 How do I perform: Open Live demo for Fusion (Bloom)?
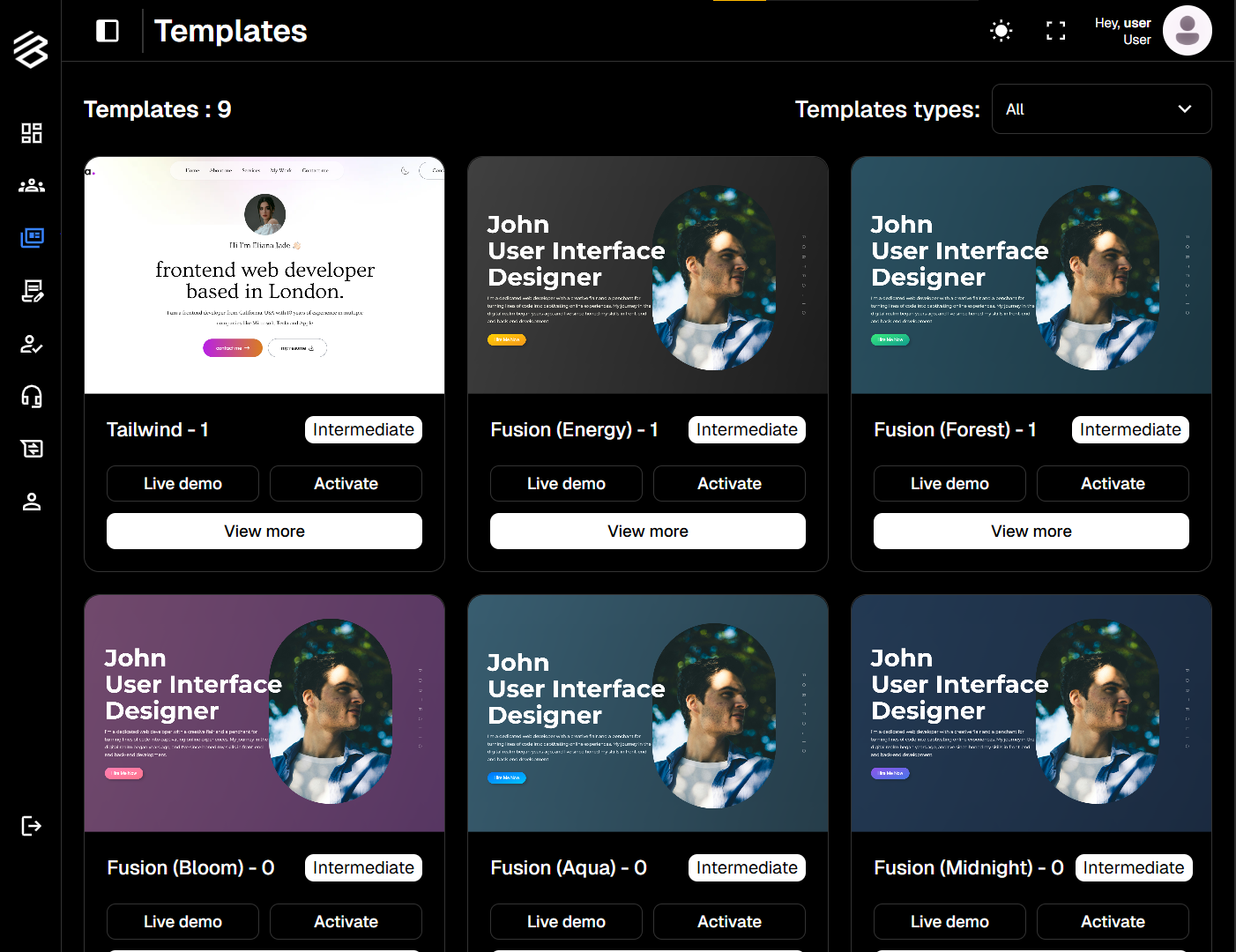[x=182, y=922]
